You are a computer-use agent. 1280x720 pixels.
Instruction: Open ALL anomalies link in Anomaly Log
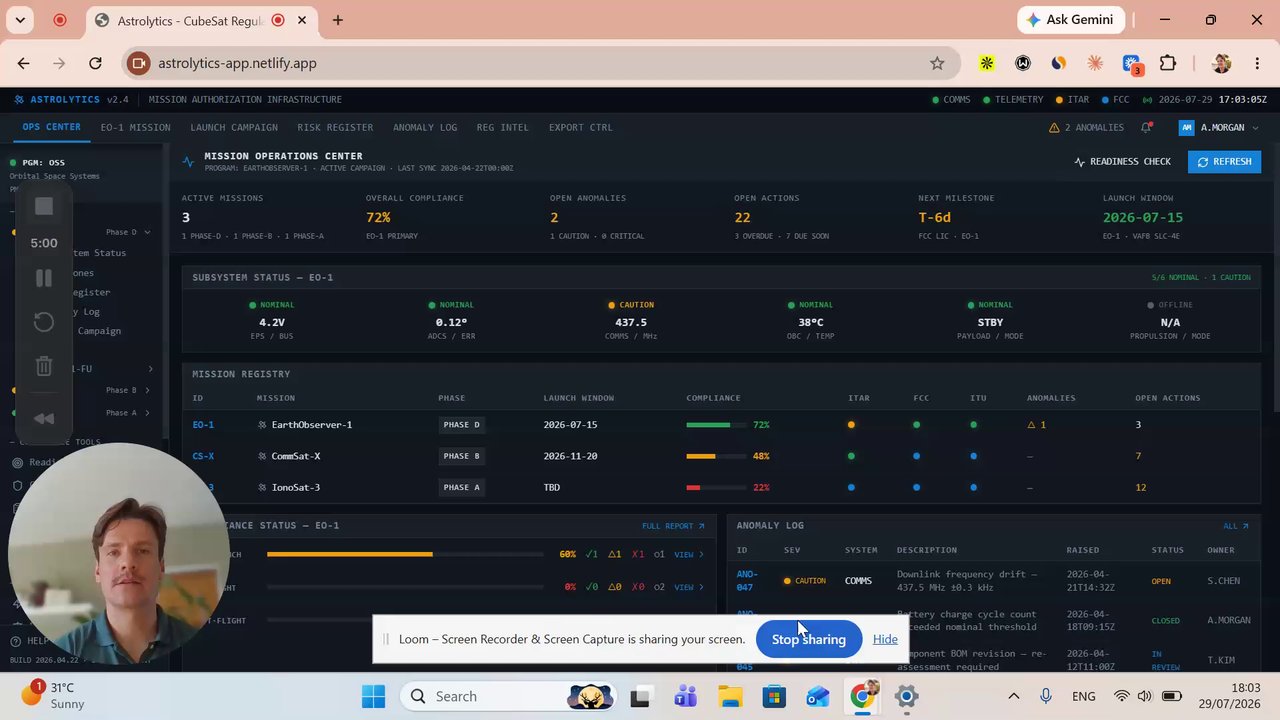(x=1236, y=526)
